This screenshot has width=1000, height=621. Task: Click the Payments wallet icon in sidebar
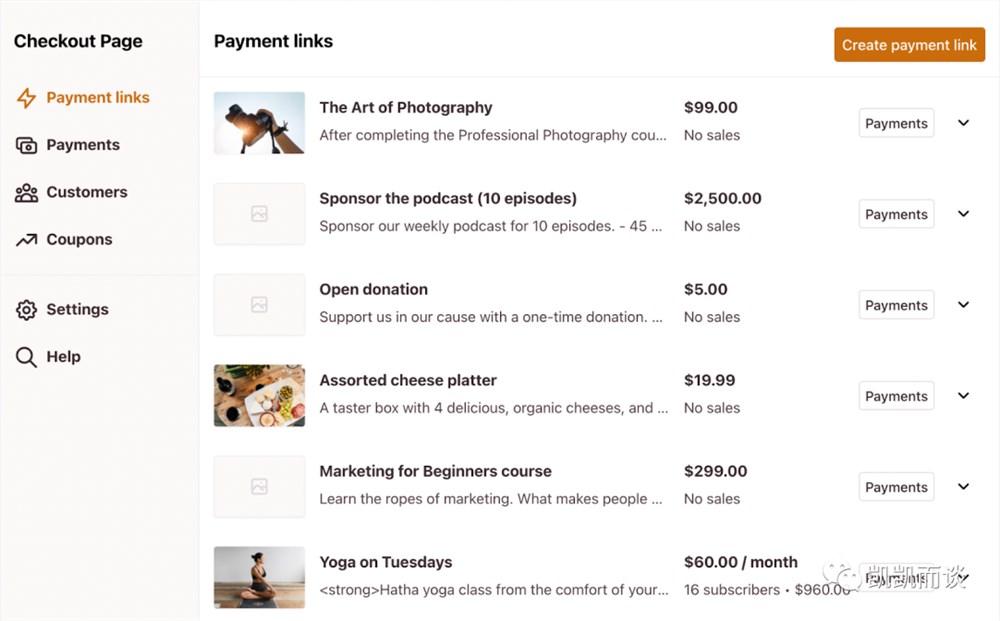(26, 145)
